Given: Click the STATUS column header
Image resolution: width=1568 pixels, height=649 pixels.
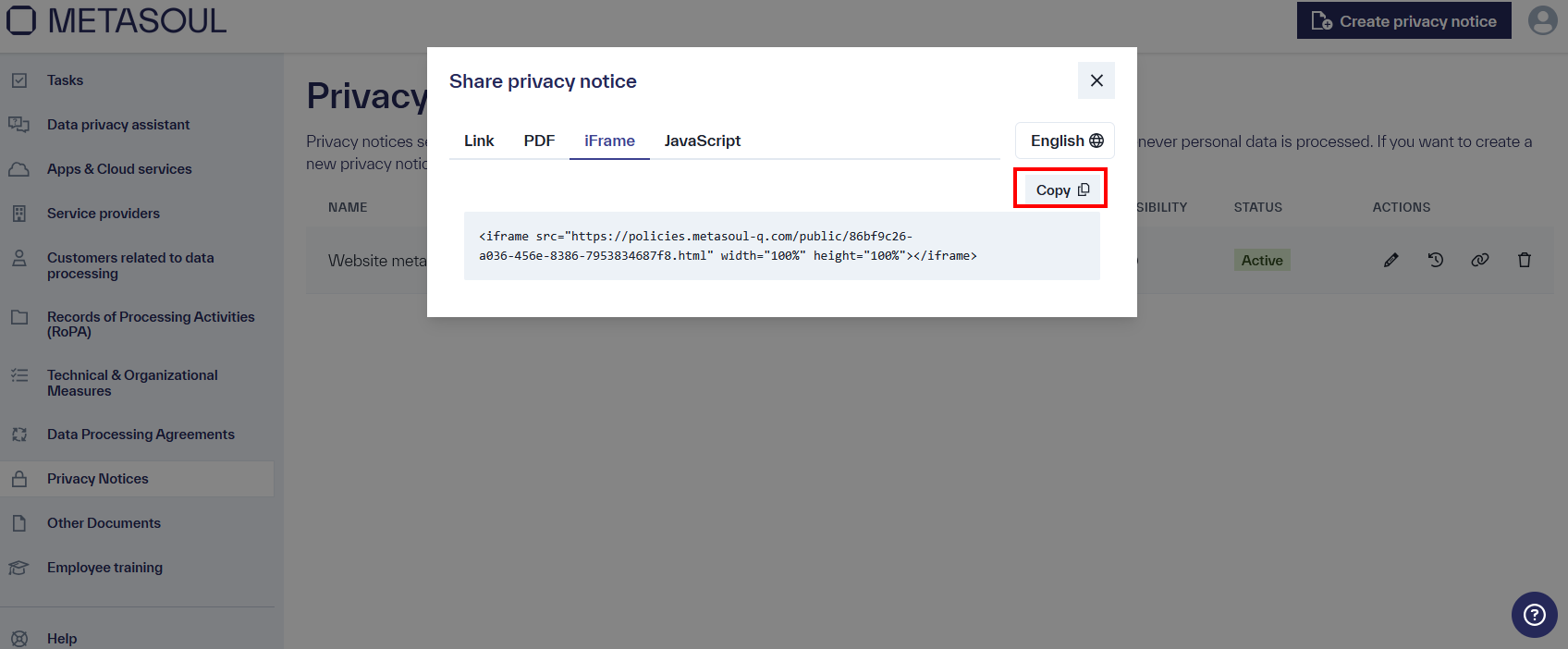Looking at the screenshot, I should (x=1258, y=207).
